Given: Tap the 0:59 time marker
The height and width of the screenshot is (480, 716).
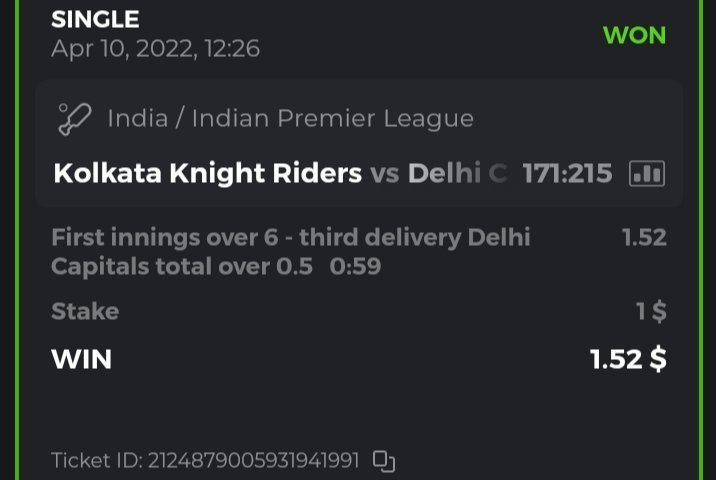Looking at the screenshot, I should pyautogui.click(x=355, y=267).
